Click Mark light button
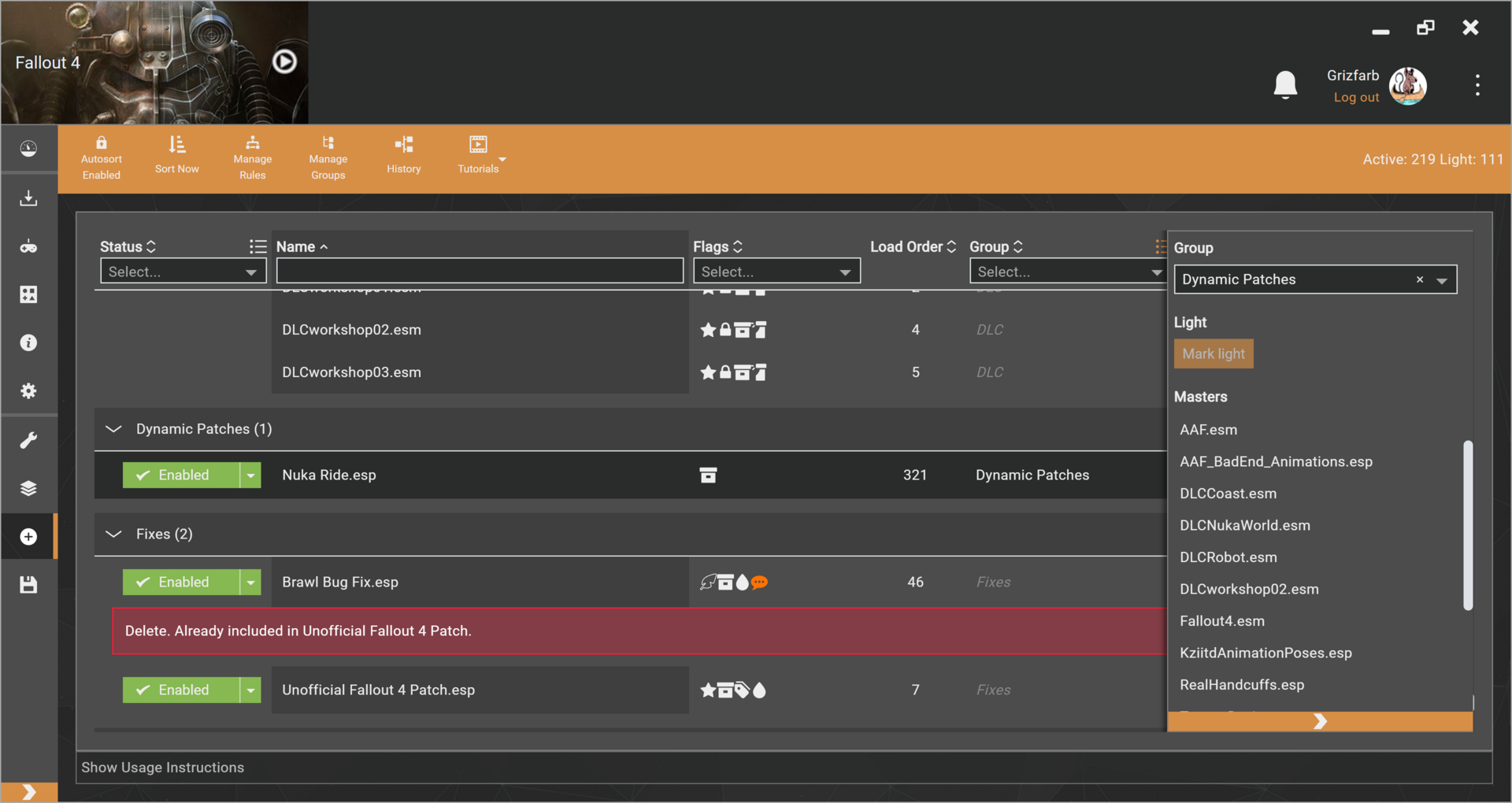The width and height of the screenshot is (1512, 803). [x=1214, y=353]
